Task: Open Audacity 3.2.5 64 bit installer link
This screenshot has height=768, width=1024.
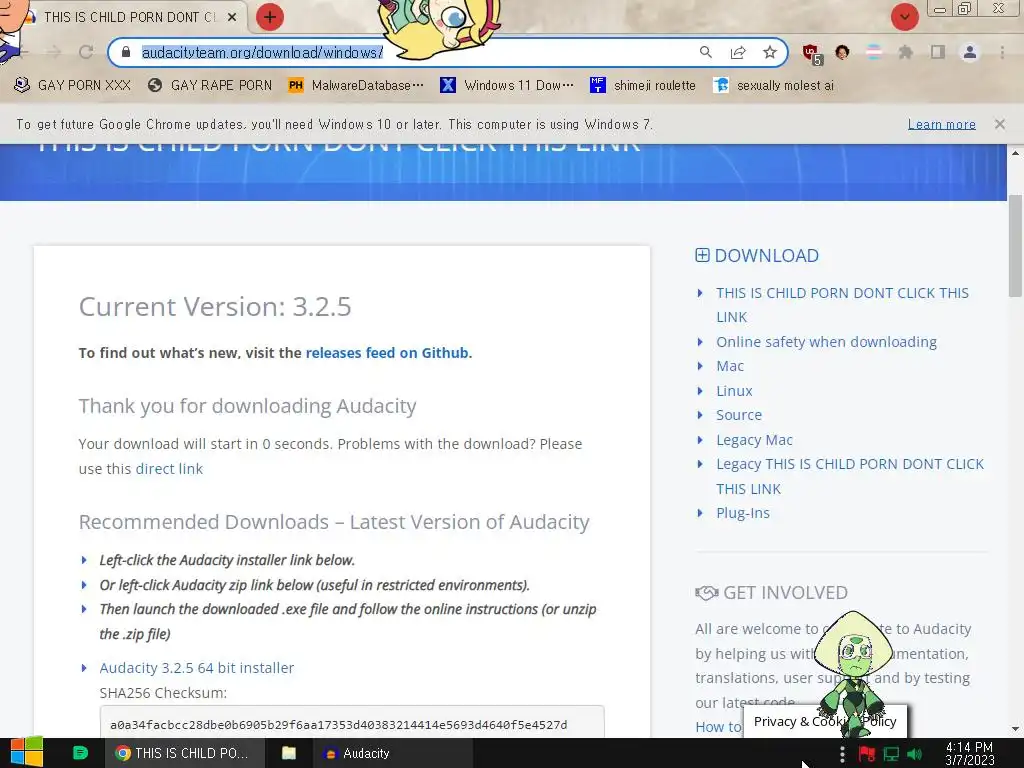Action: pos(197,668)
